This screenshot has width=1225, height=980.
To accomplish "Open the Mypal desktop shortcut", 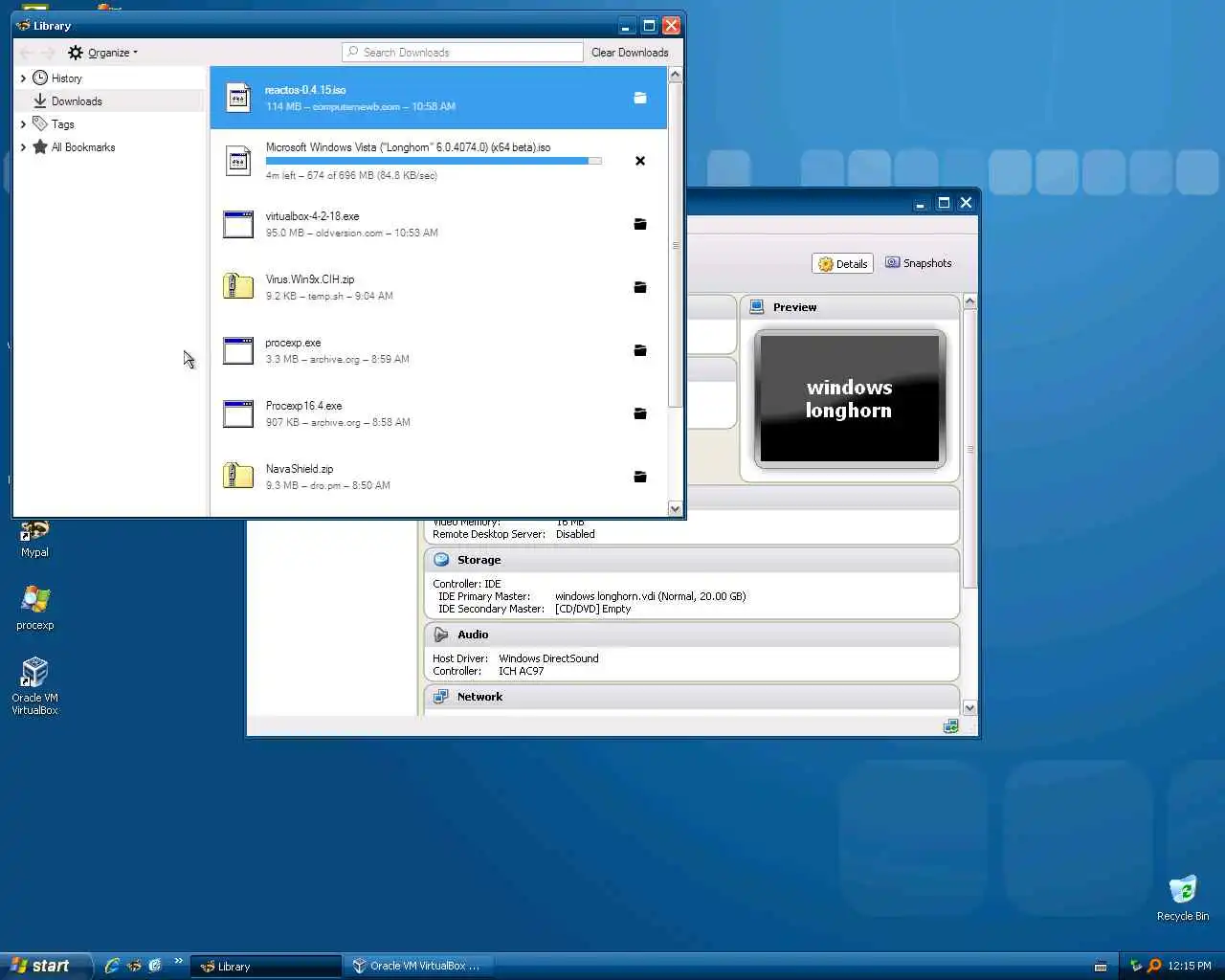I will click(x=34, y=539).
